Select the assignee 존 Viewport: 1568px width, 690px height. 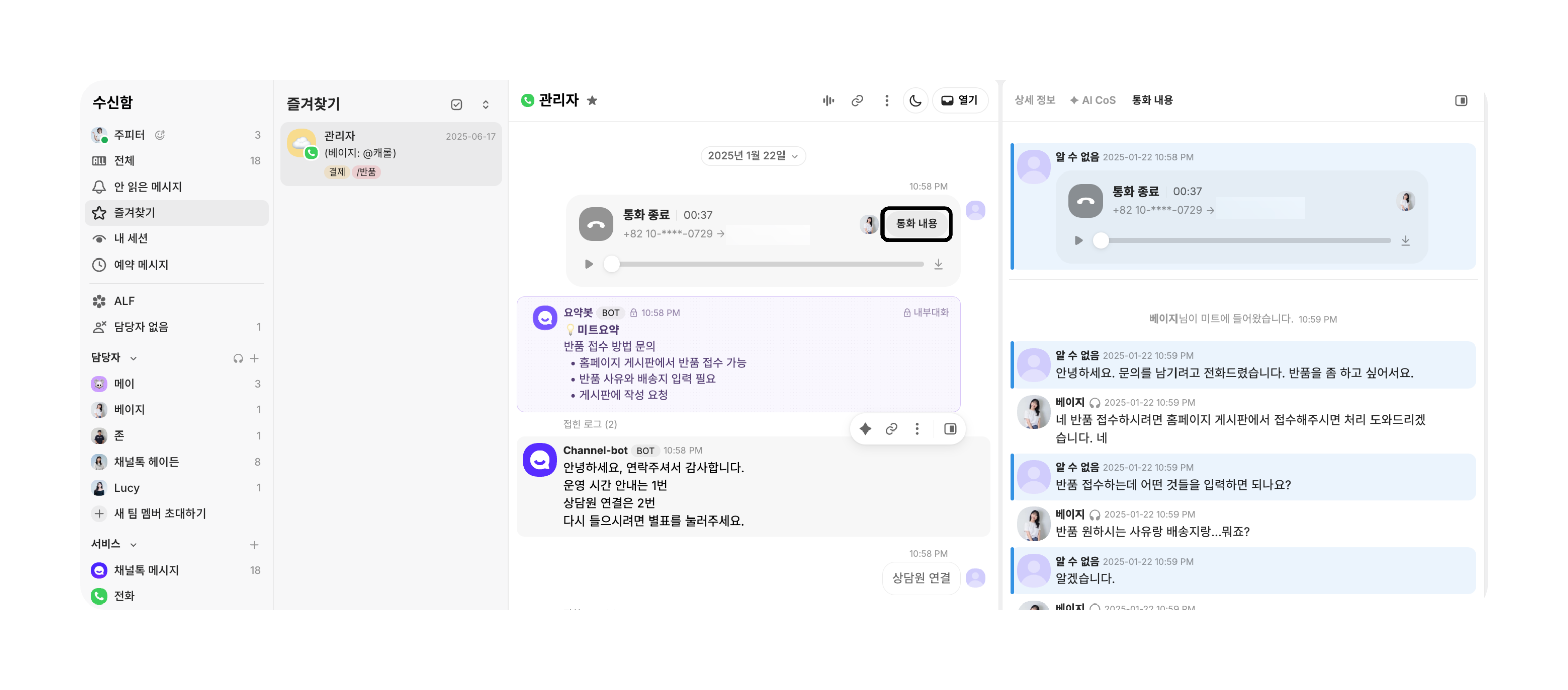[x=176, y=436]
